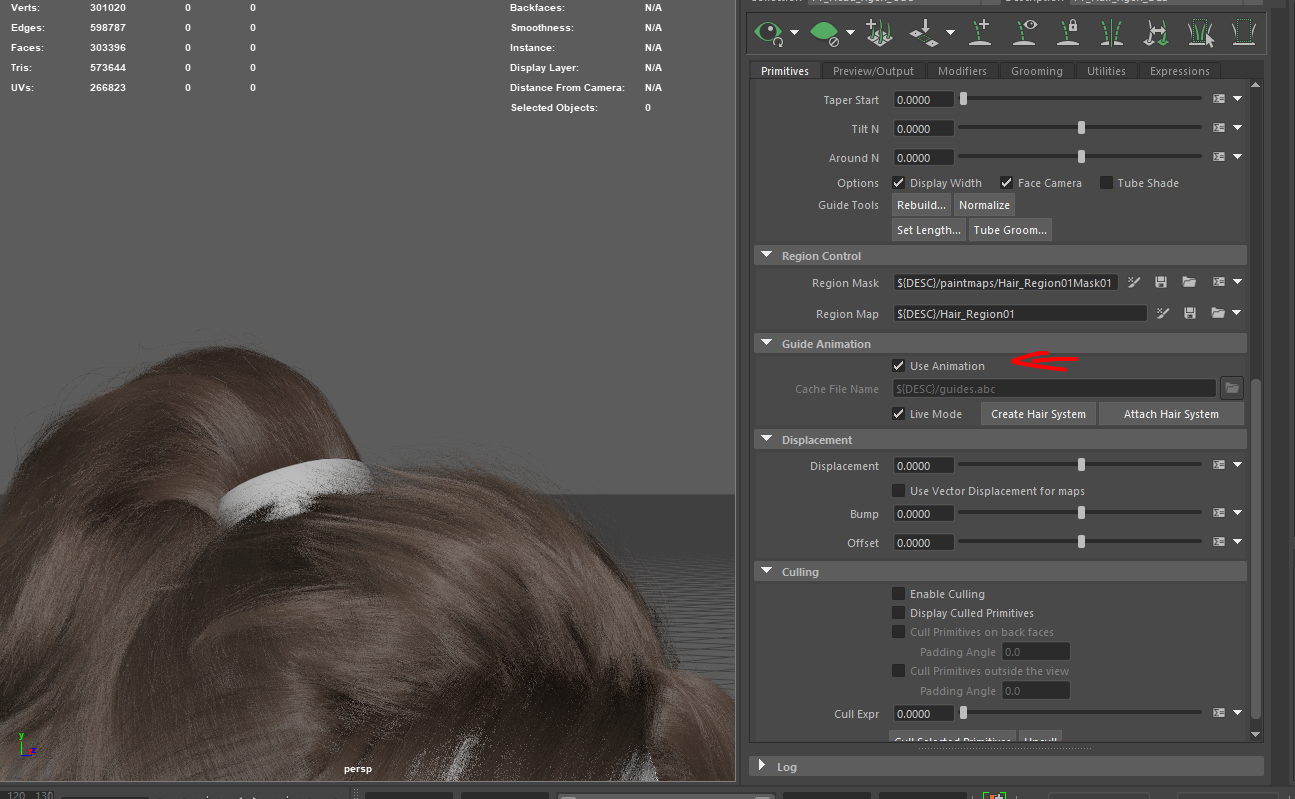Image resolution: width=1295 pixels, height=799 pixels.
Task: Click the export guides down-arrow icon
Action: (925, 32)
